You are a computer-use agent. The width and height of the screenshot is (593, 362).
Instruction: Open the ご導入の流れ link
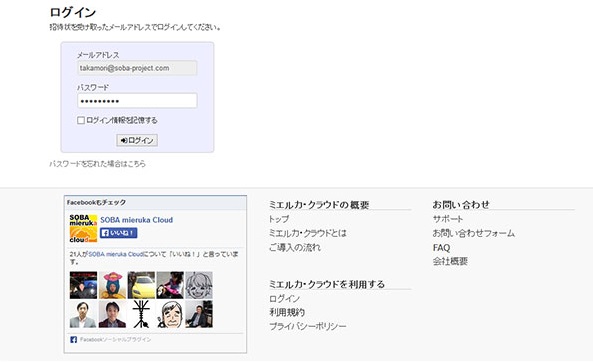[x=295, y=247]
